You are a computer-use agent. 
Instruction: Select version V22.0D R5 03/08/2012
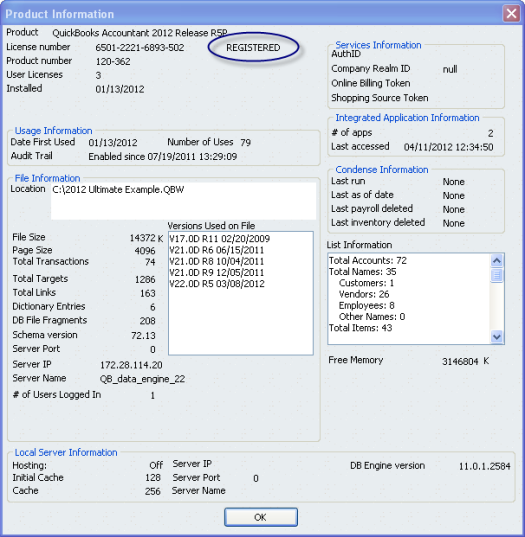coord(217,284)
